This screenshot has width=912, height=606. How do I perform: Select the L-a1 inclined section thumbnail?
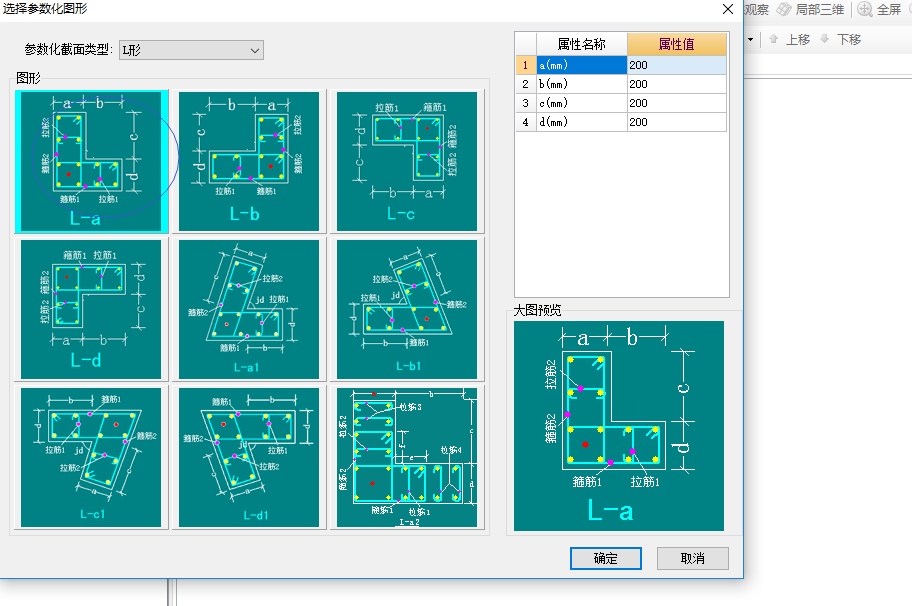[249, 309]
